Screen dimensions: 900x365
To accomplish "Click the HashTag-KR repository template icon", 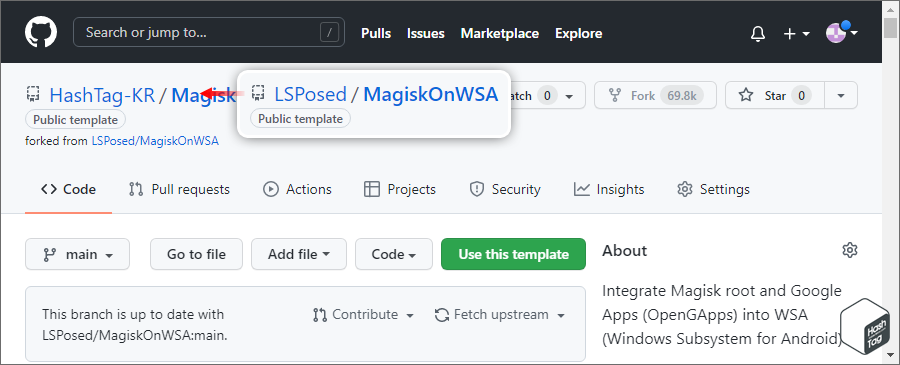I will click(x=32, y=95).
